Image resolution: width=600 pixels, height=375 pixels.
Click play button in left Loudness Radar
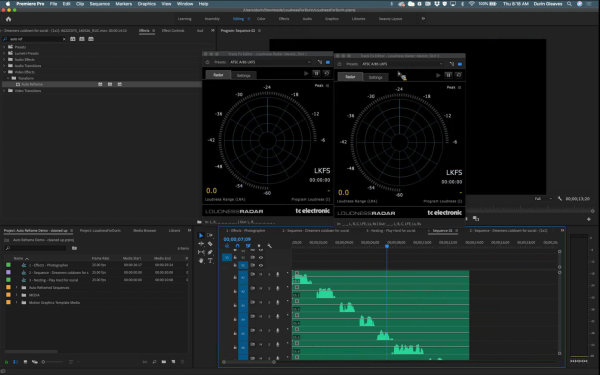306,73
